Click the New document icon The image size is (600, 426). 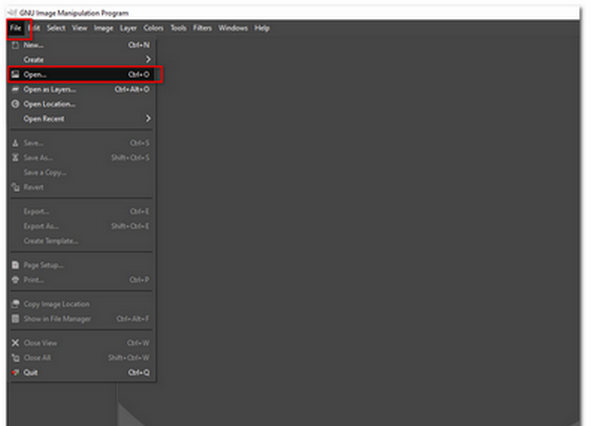(x=15, y=45)
